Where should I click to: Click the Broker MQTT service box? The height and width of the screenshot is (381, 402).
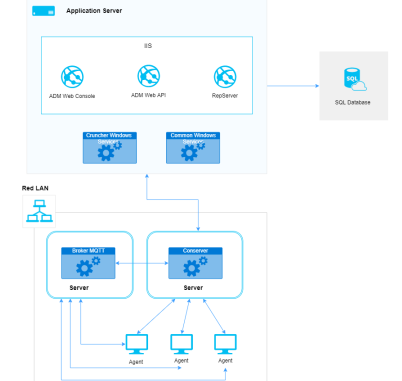pyautogui.click(x=88, y=263)
